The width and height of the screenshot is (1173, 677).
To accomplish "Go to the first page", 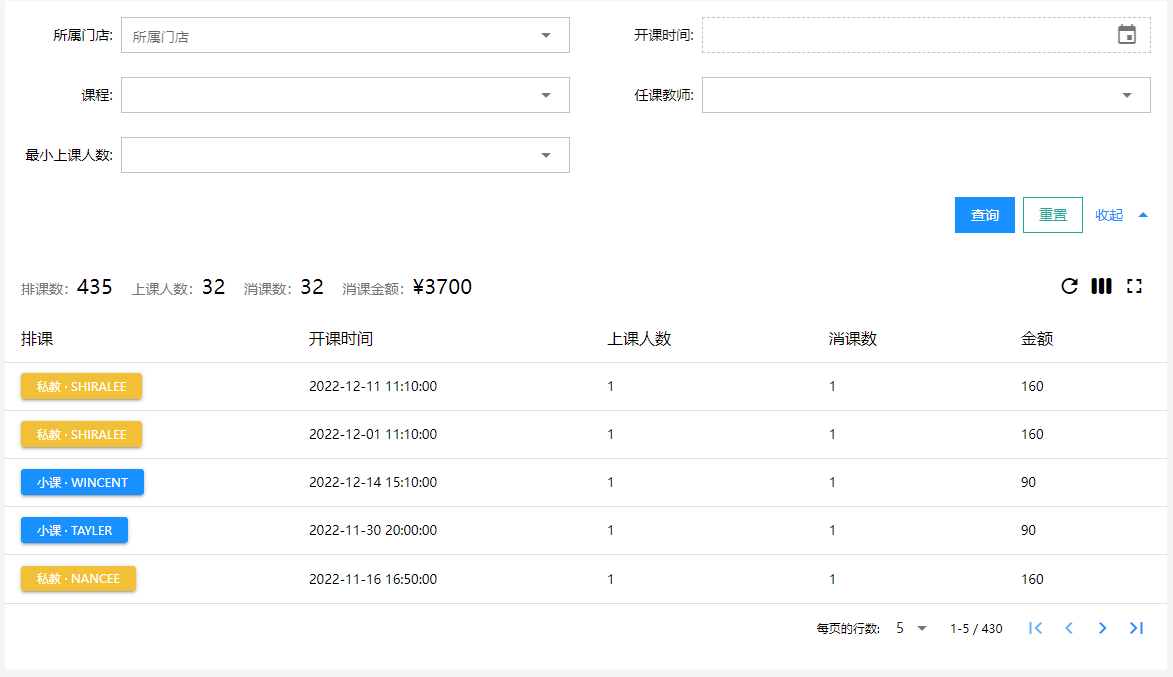I will pyautogui.click(x=1036, y=628).
